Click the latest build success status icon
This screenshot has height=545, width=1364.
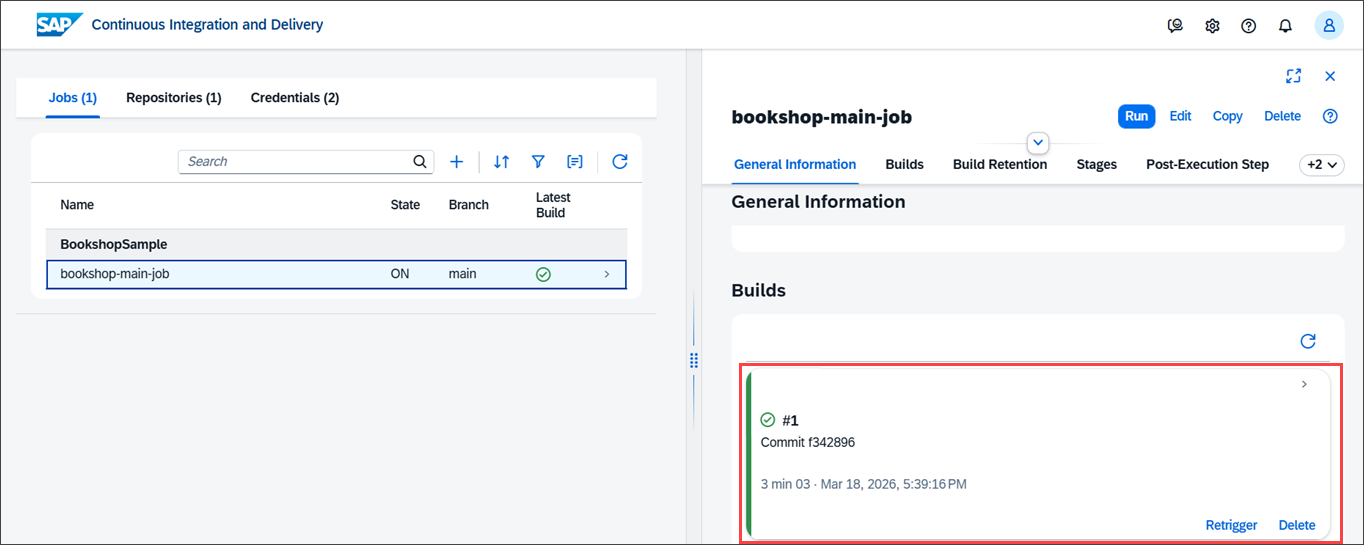tap(543, 274)
